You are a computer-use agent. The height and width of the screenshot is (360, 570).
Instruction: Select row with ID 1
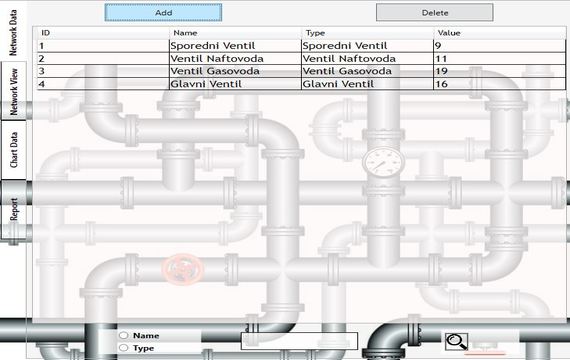[x=301, y=46]
